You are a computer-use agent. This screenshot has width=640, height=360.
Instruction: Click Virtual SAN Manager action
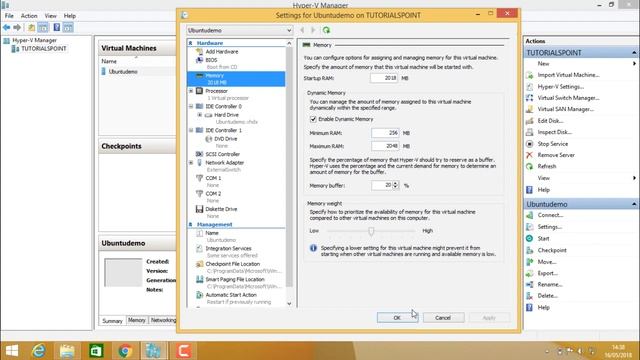[565, 109]
